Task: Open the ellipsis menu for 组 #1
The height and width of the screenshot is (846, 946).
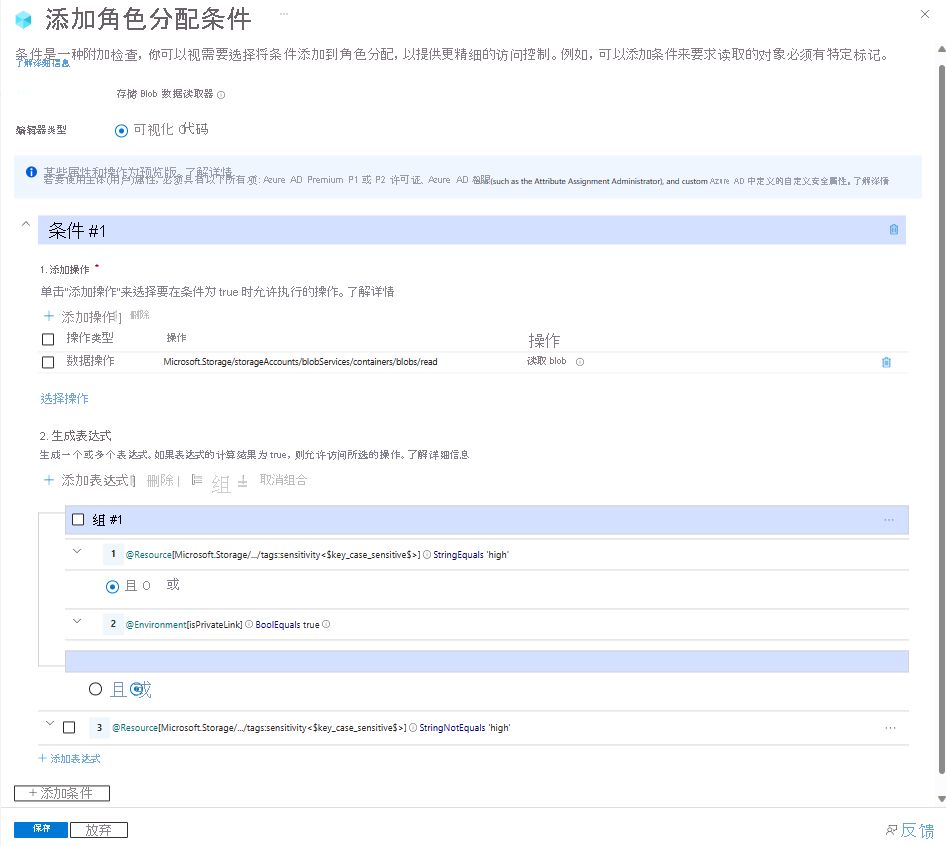Action: pos(888,520)
